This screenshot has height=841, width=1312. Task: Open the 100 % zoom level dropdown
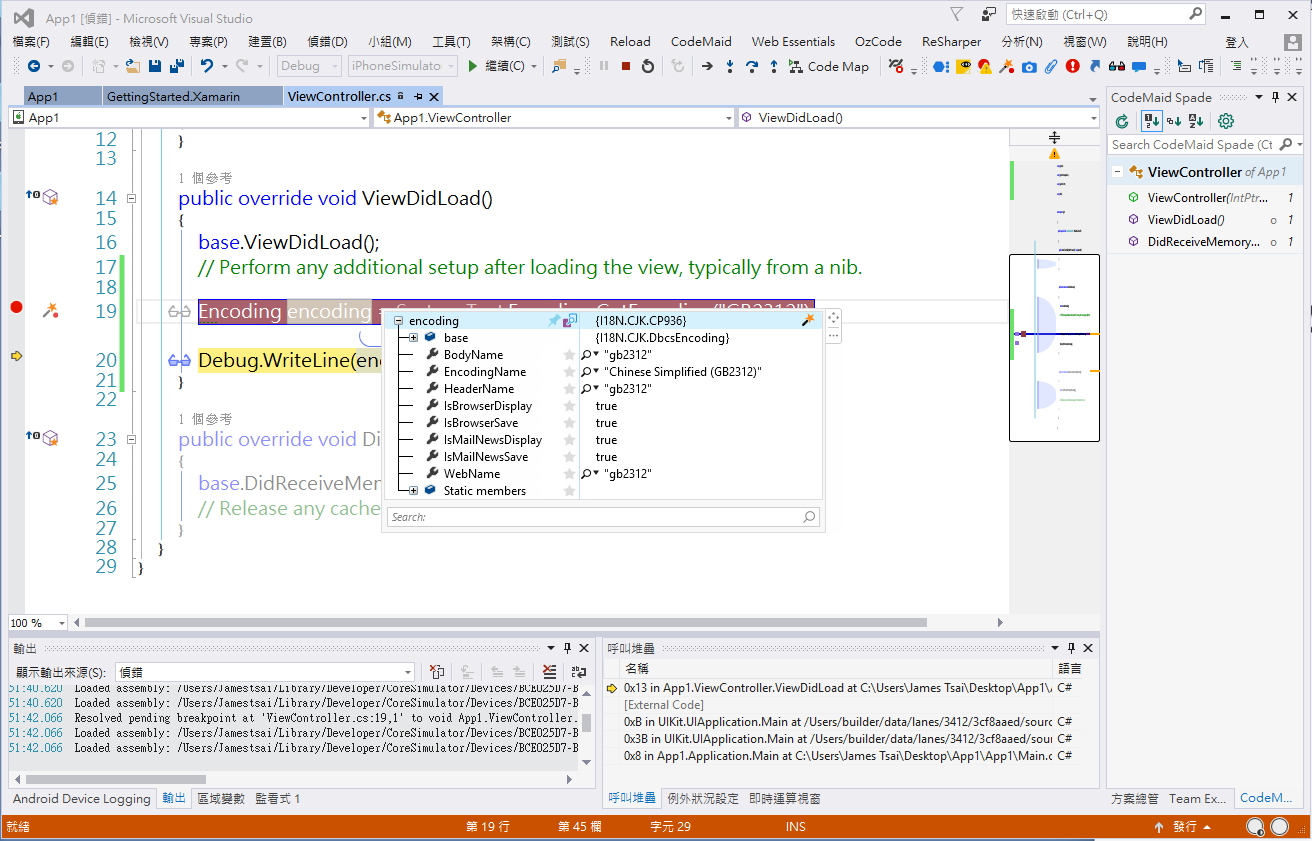point(37,622)
